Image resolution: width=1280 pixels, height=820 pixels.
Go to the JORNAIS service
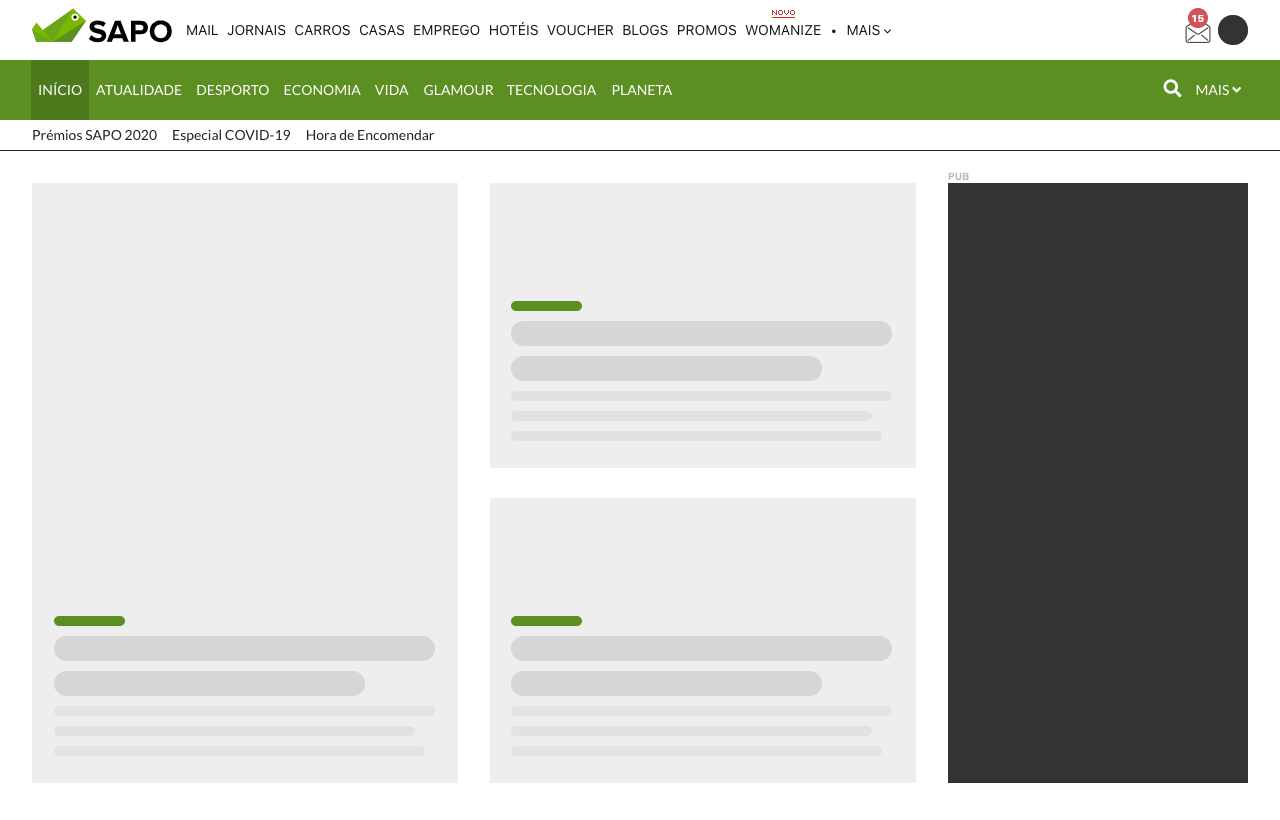point(256,30)
